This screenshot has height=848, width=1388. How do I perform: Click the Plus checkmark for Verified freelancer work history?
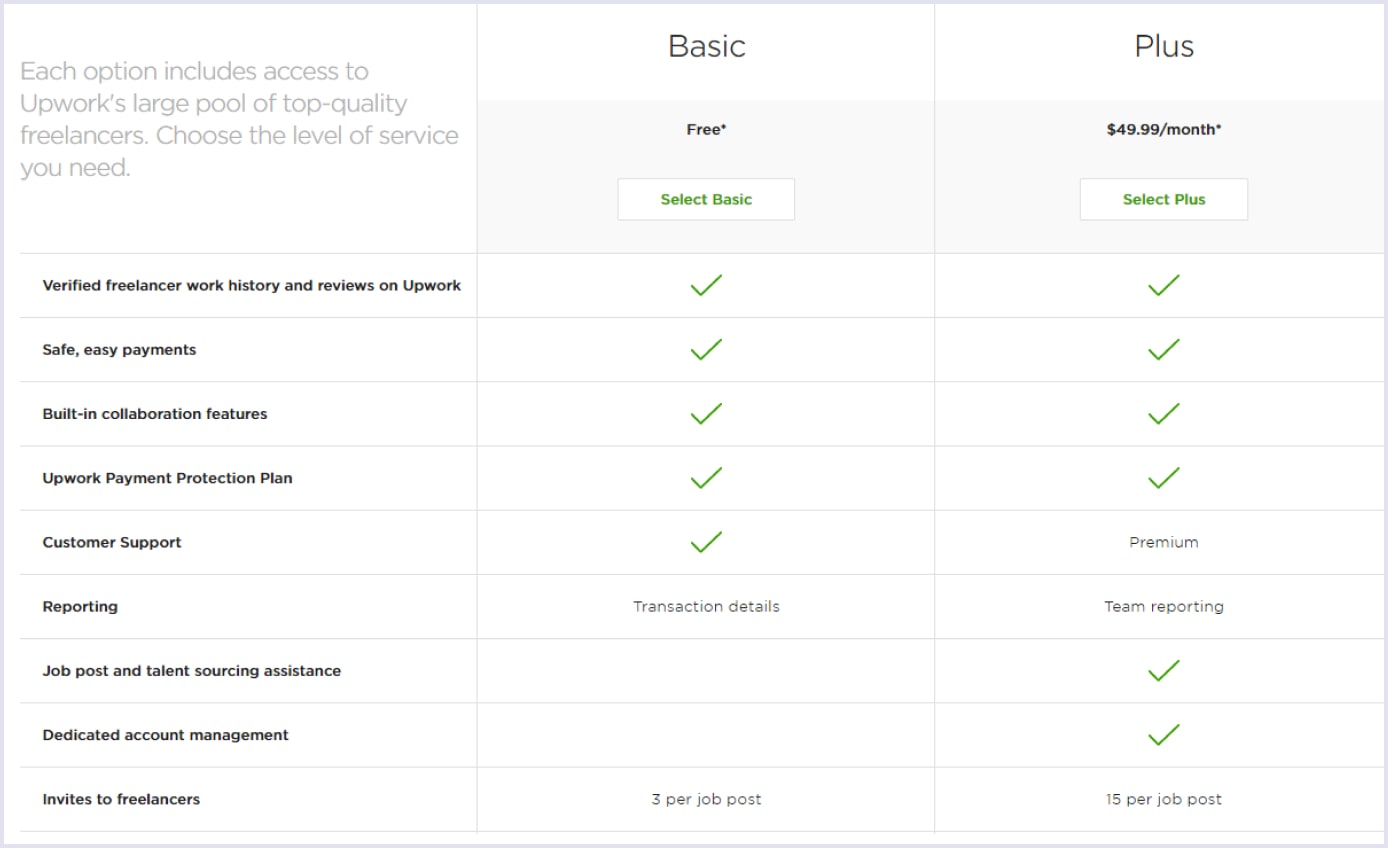pos(1164,286)
